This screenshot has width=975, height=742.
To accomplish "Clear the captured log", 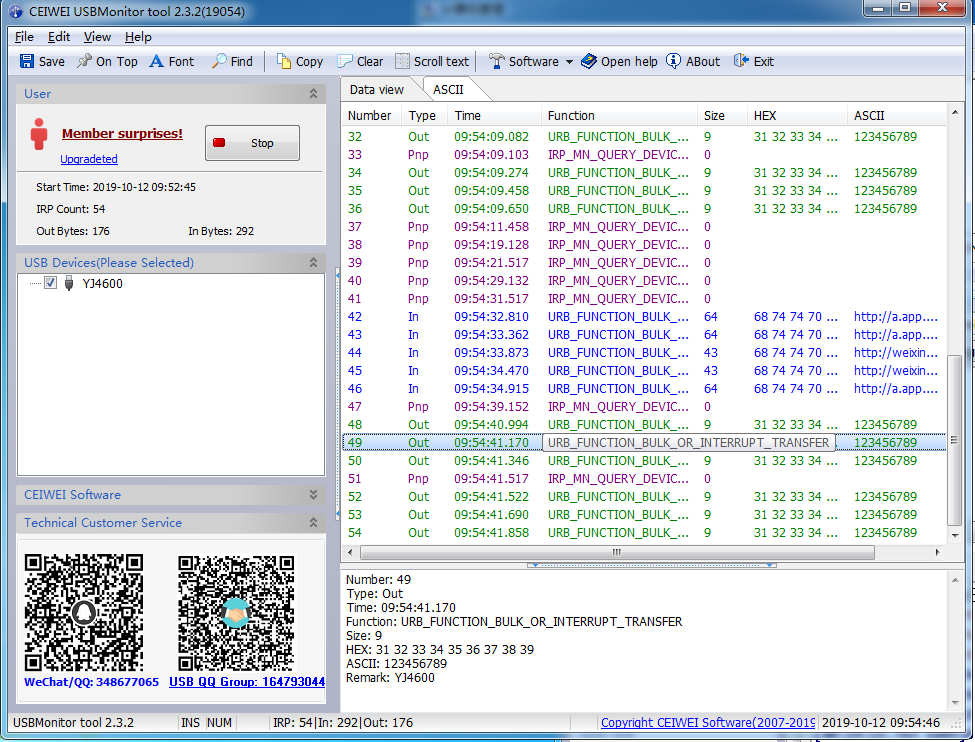I will [360, 61].
